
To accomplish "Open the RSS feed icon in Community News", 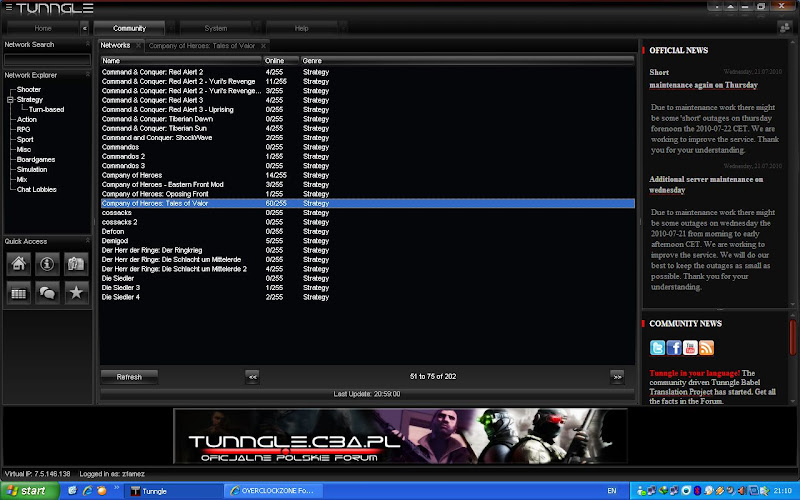I will tap(706, 347).
